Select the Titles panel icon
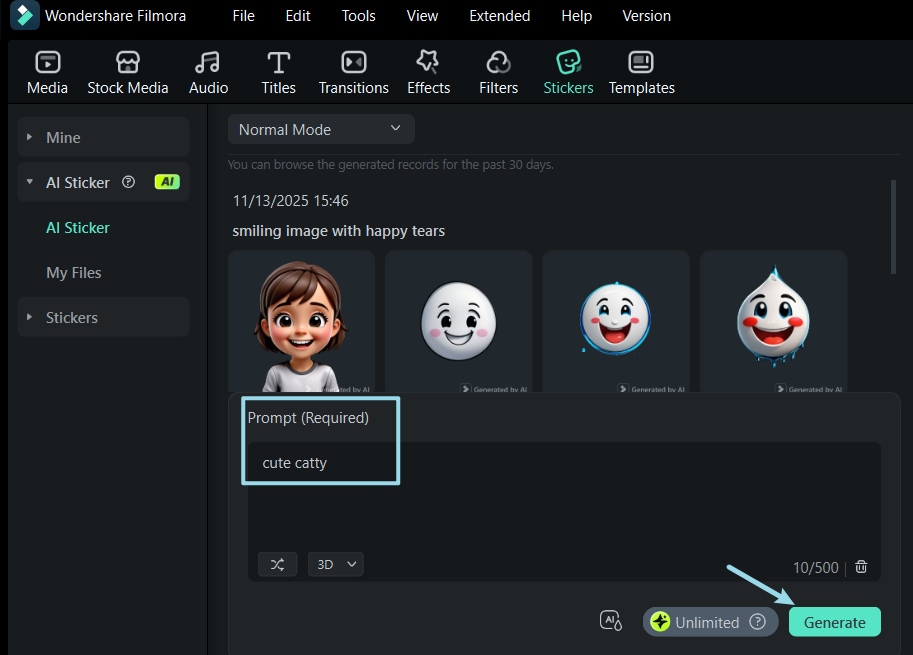Screen dimensions: 913x655 pyautogui.click(x=278, y=70)
